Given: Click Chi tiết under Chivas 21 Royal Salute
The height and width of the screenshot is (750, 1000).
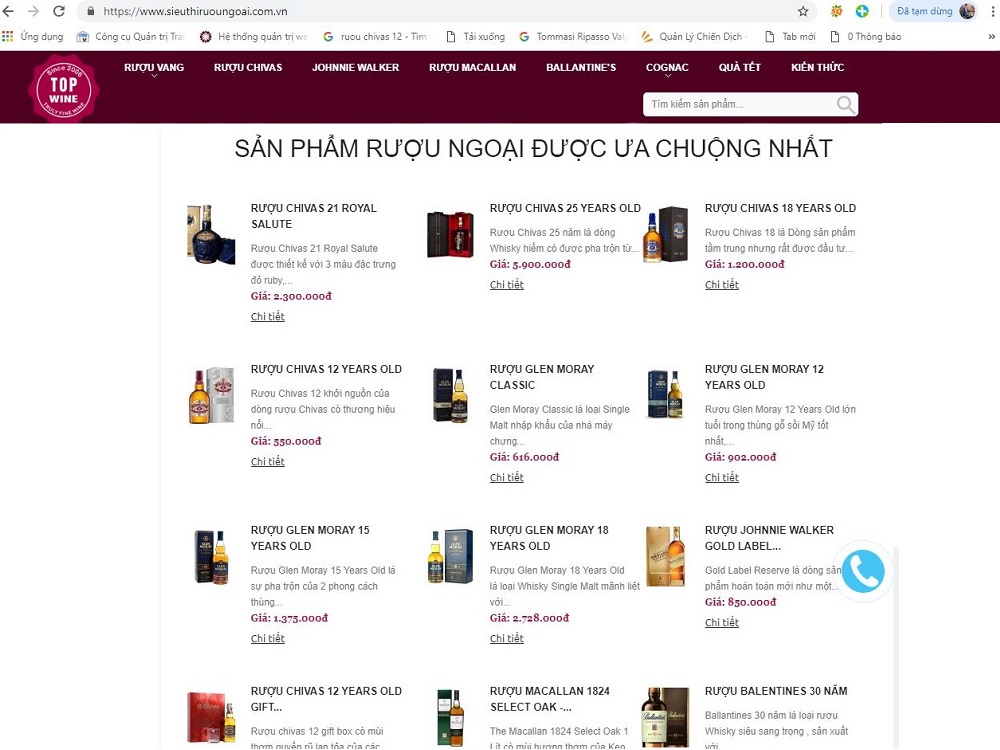Looking at the screenshot, I should [x=267, y=317].
